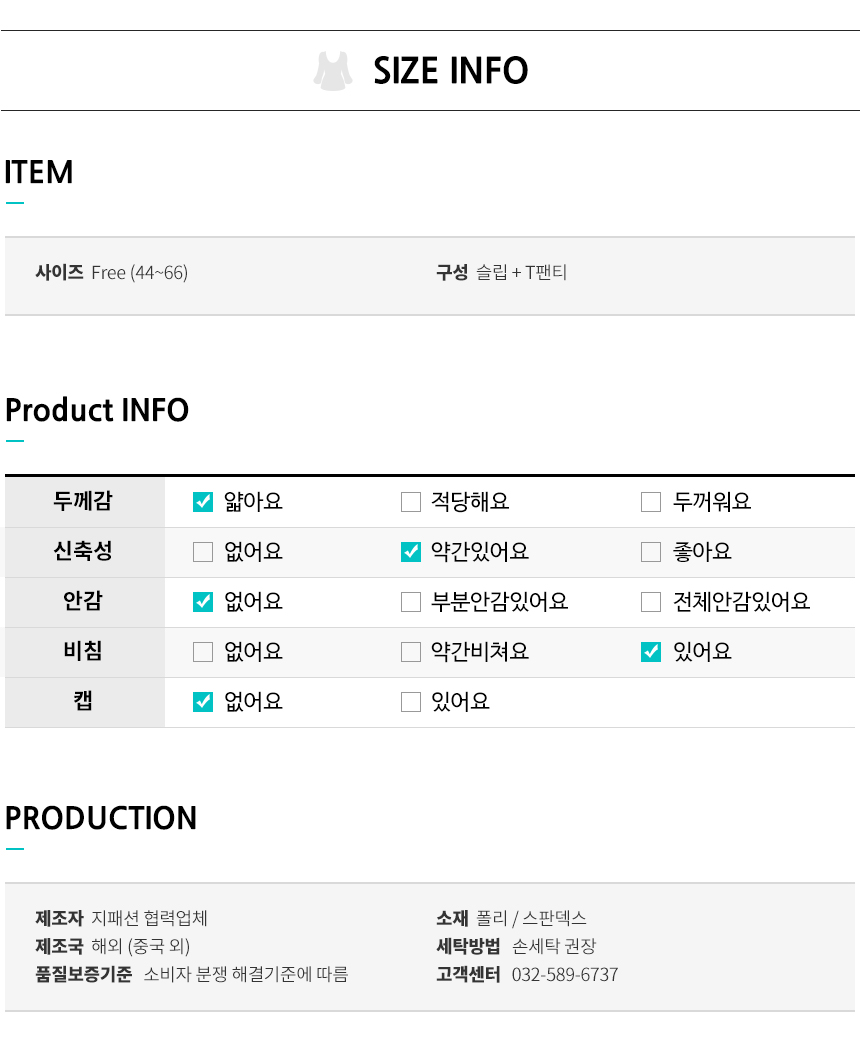The width and height of the screenshot is (860, 1050).
Task: Toggle the 없어요 checkbox in 비침 row
Action: tap(203, 652)
